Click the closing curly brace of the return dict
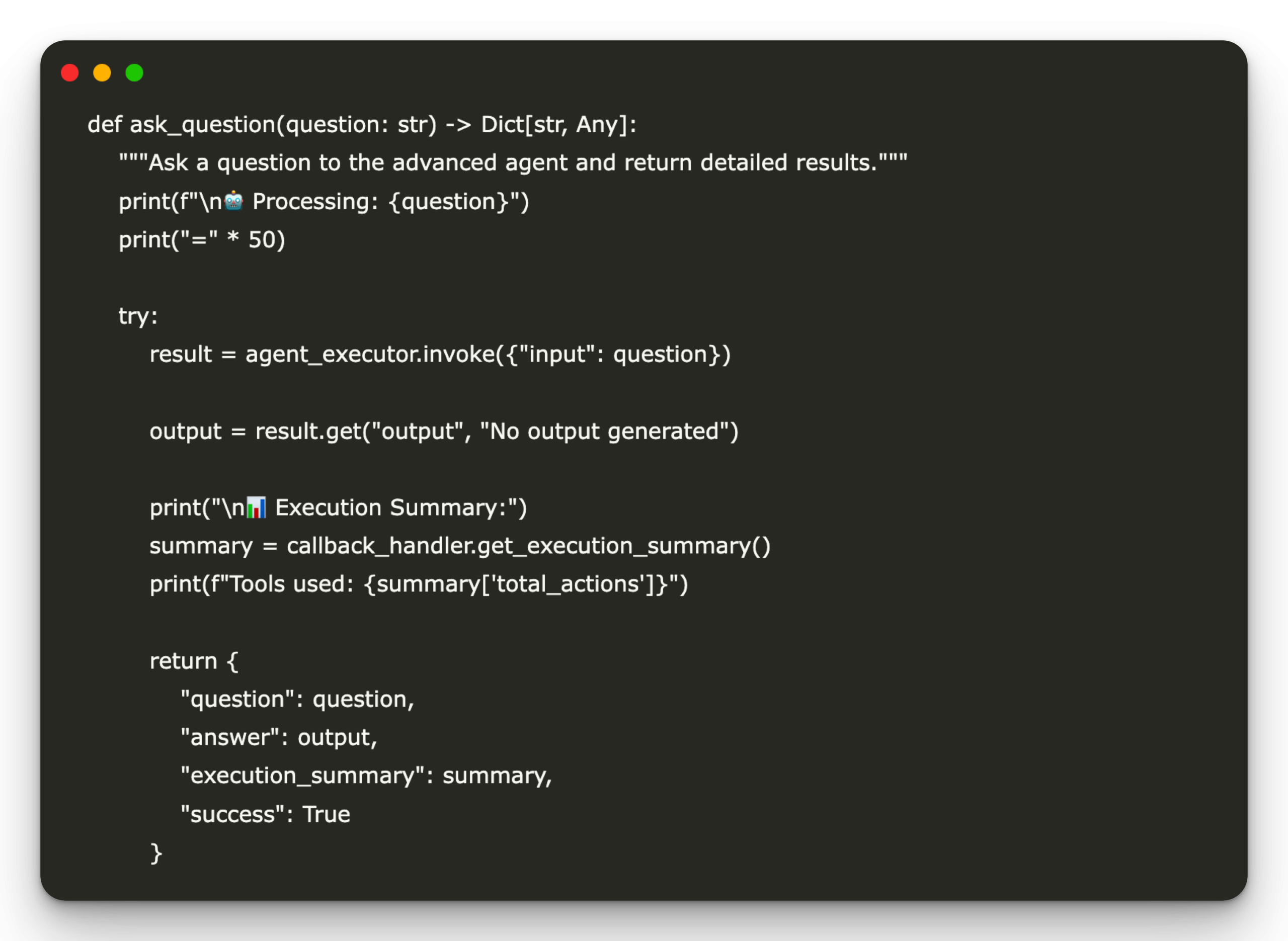This screenshot has height=941, width=1288. coord(156,852)
